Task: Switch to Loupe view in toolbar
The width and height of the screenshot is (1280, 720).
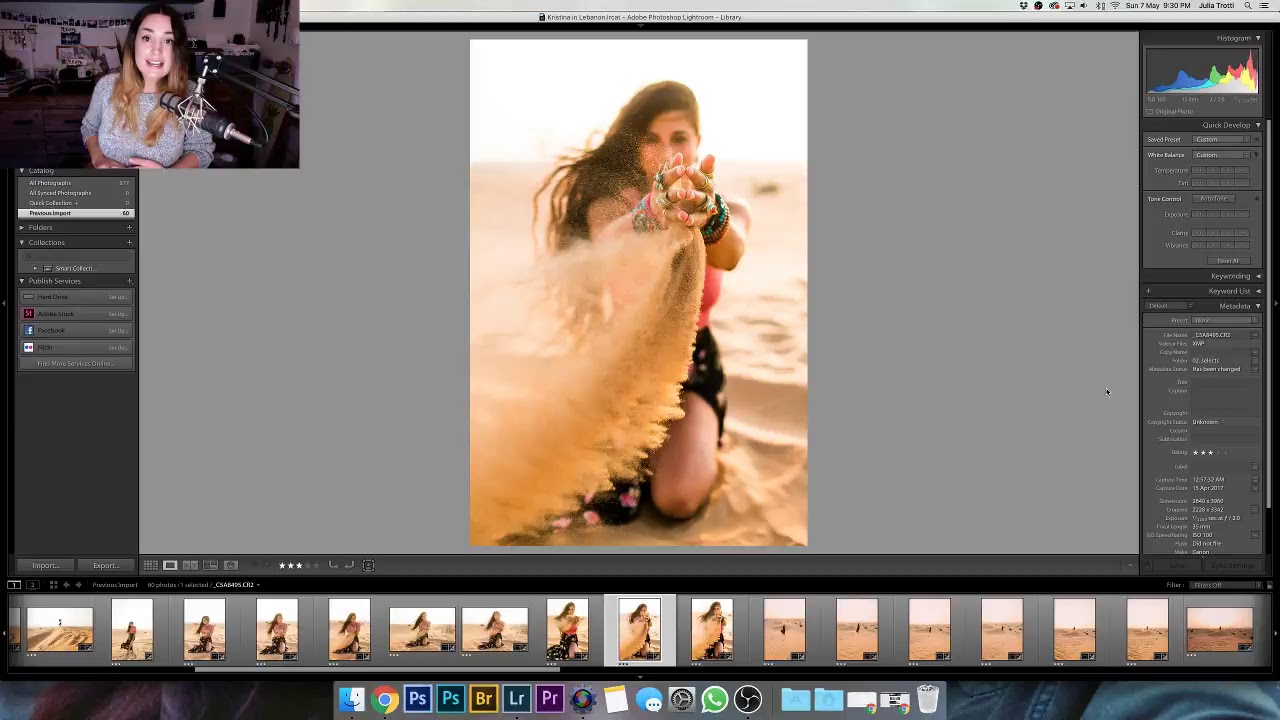Action: click(x=170, y=565)
